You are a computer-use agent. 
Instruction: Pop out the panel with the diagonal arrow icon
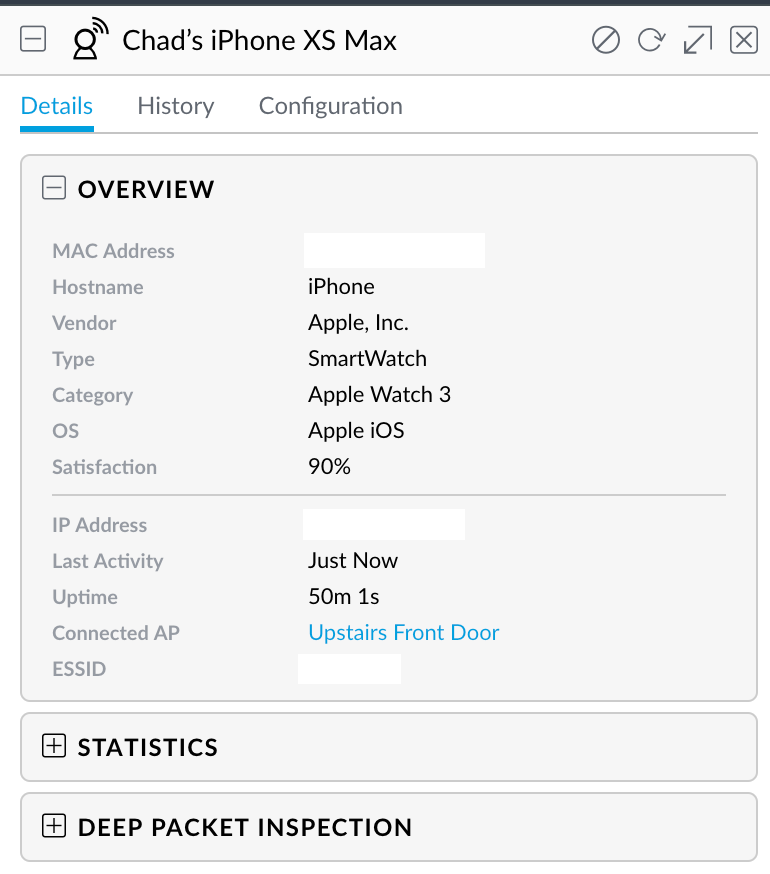tap(698, 40)
